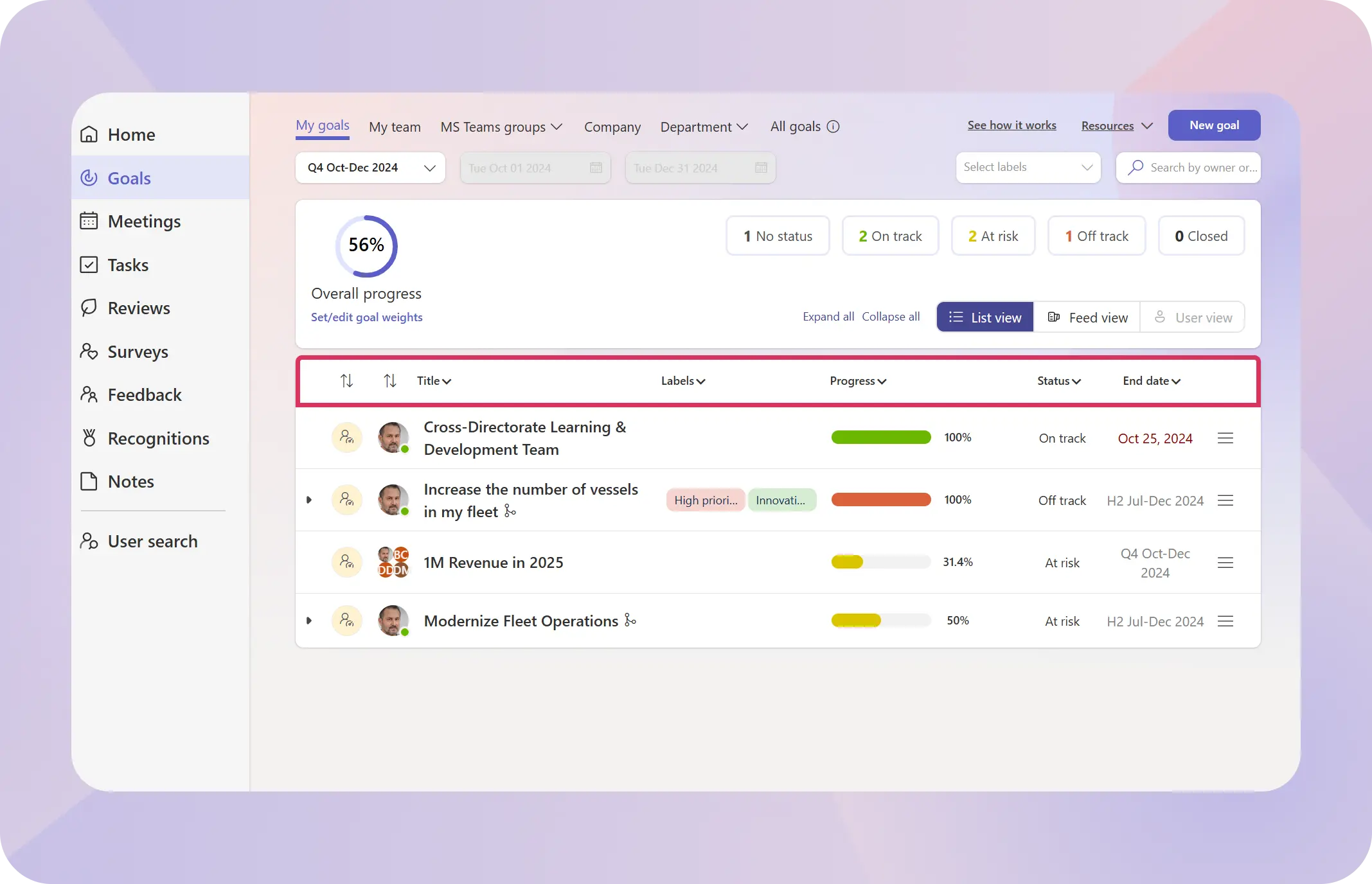Filter by 2 At risk

click(993, 236)
